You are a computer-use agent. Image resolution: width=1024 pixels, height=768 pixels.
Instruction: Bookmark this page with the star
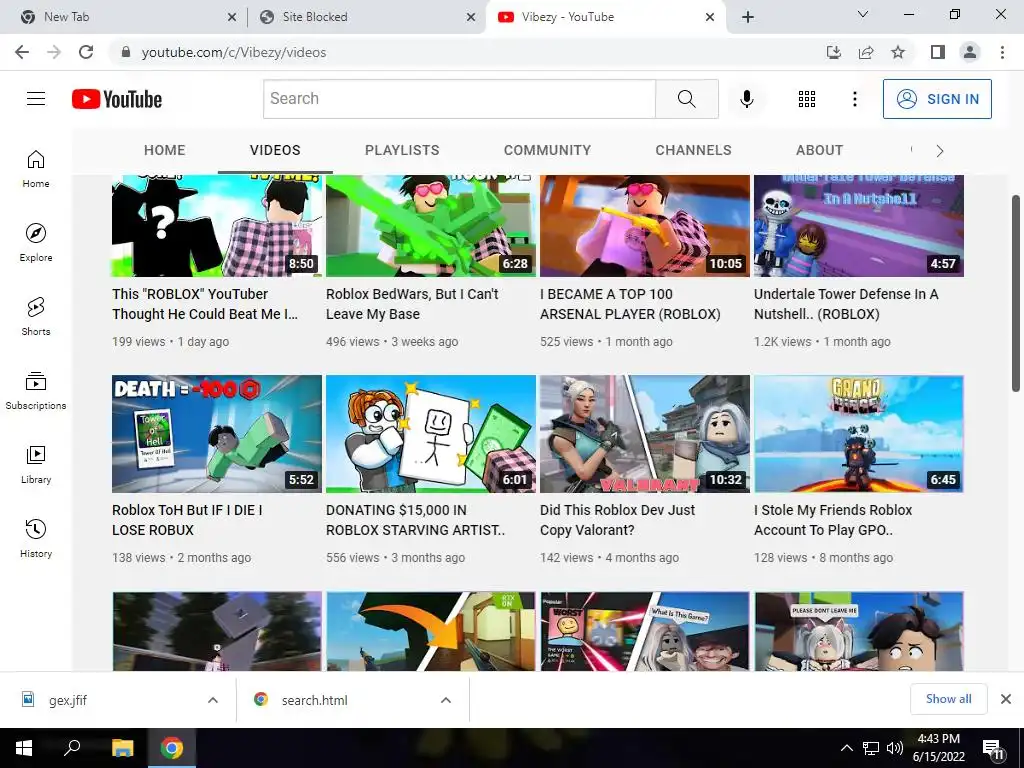[898, 52]
